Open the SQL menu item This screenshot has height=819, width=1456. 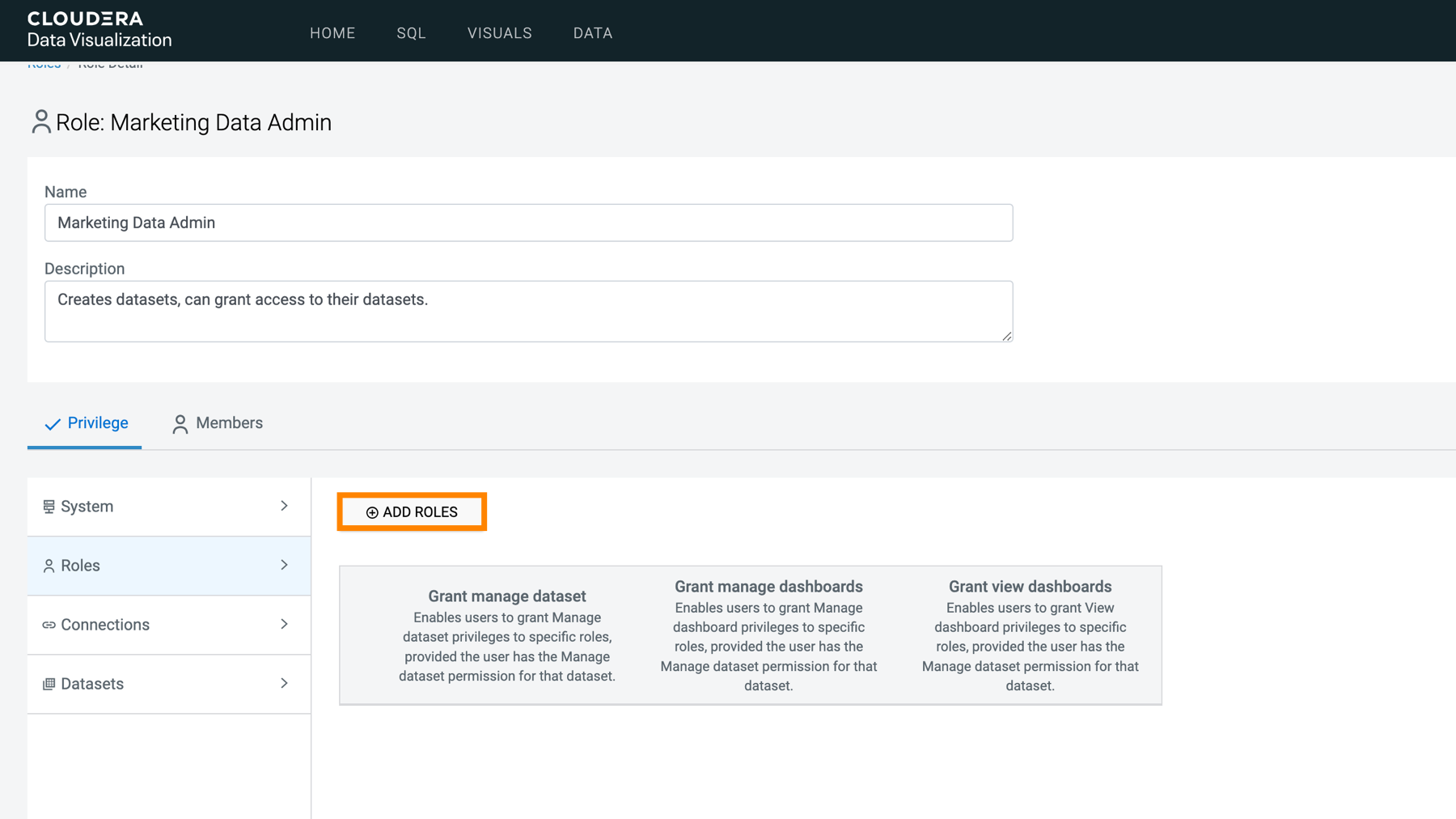click(x=411, y=33)
